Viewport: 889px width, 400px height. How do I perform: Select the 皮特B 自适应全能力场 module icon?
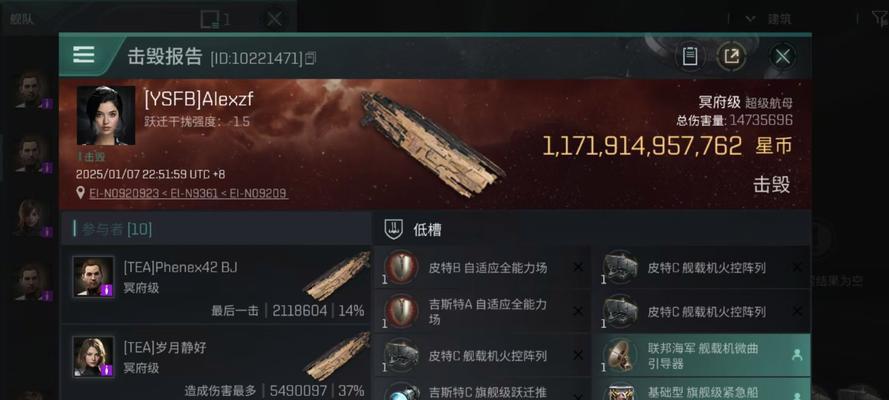pos(401,267)
